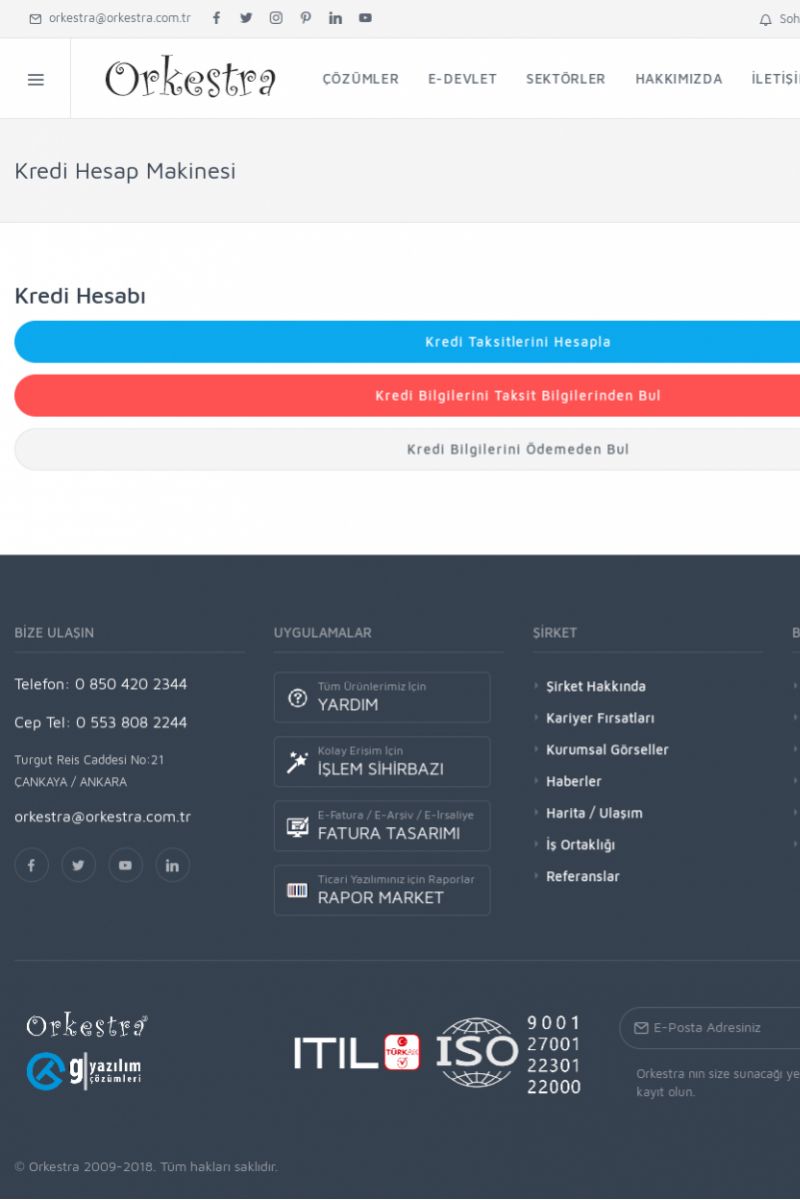
Task: Open the ÇÖZÜMLER menu
Action: 360,79
